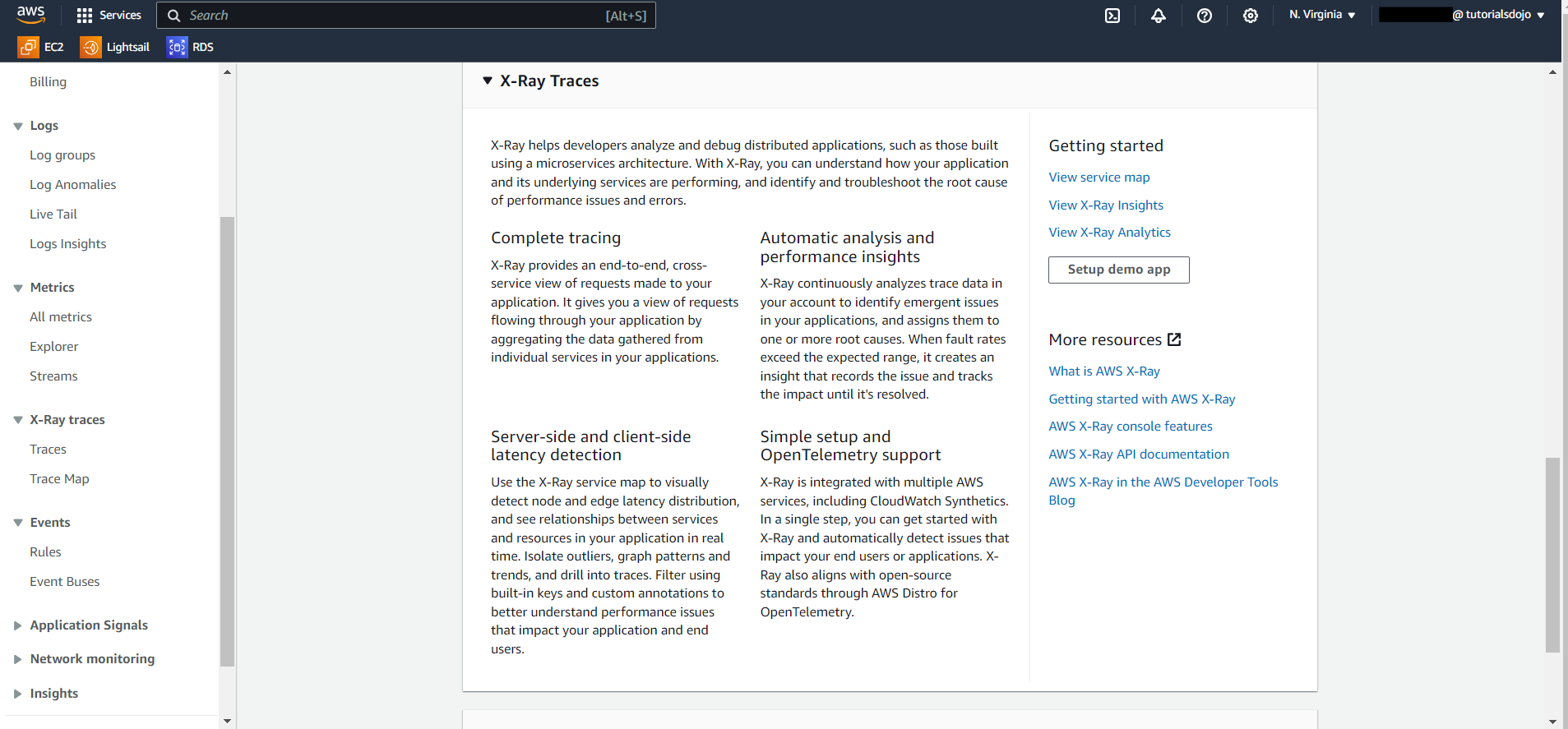Viewport: 1568px width, 729px height.
Task: Open the N. Virginia region dropdown
Action: [x=1322, y=15]
